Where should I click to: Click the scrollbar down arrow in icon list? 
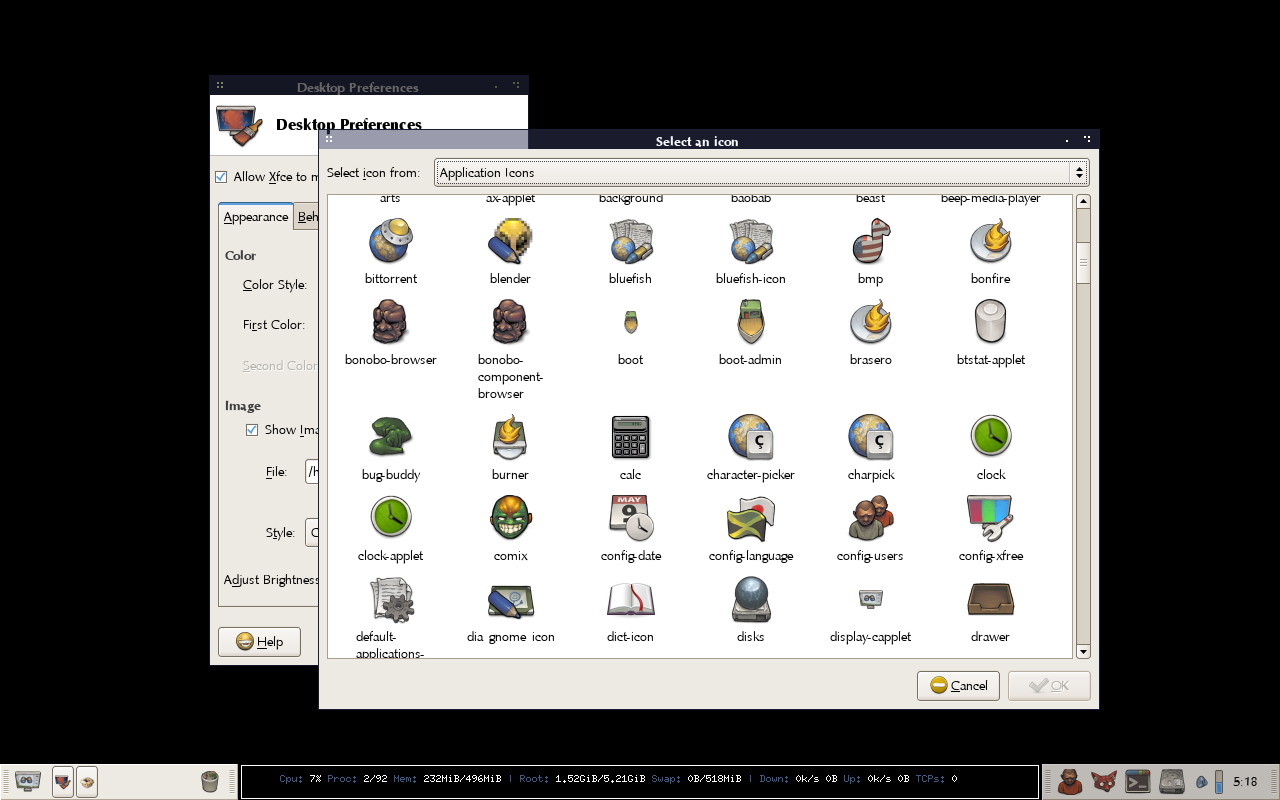(1083, 651)
